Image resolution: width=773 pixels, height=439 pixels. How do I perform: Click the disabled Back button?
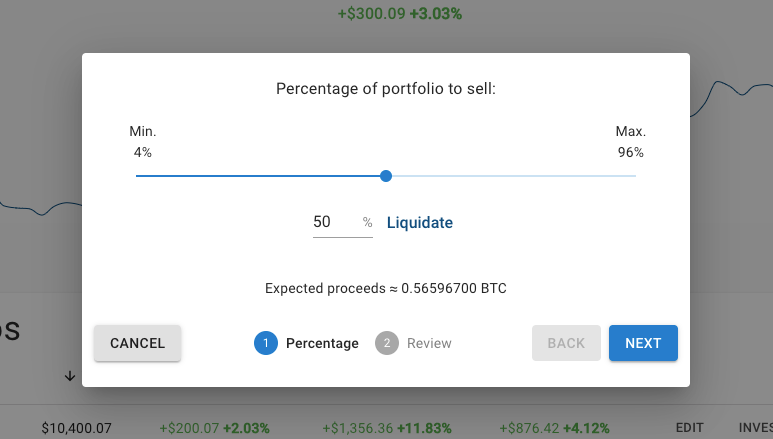(566, 343)
